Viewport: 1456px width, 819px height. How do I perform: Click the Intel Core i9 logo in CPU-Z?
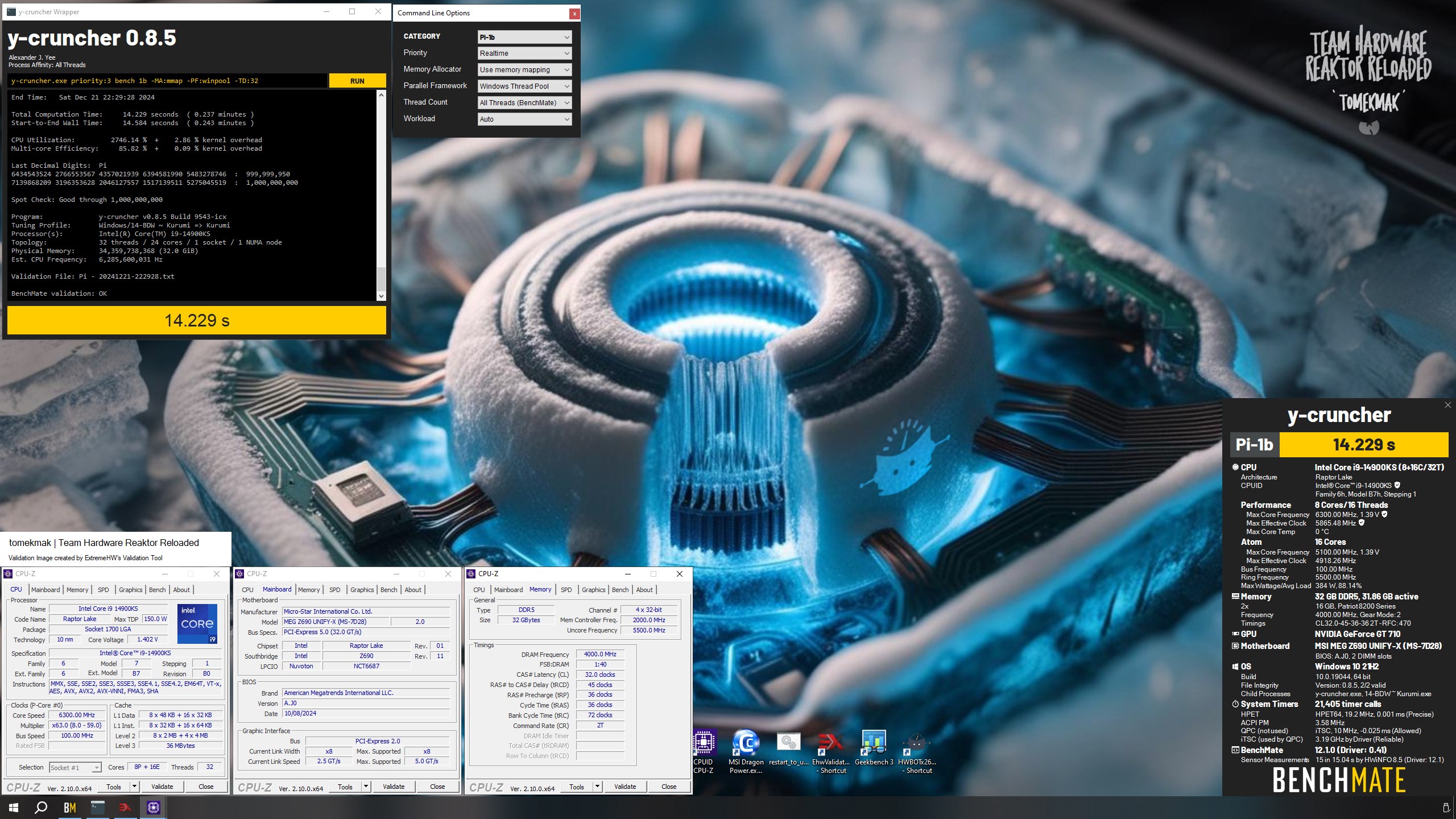[x=197, y=623]
